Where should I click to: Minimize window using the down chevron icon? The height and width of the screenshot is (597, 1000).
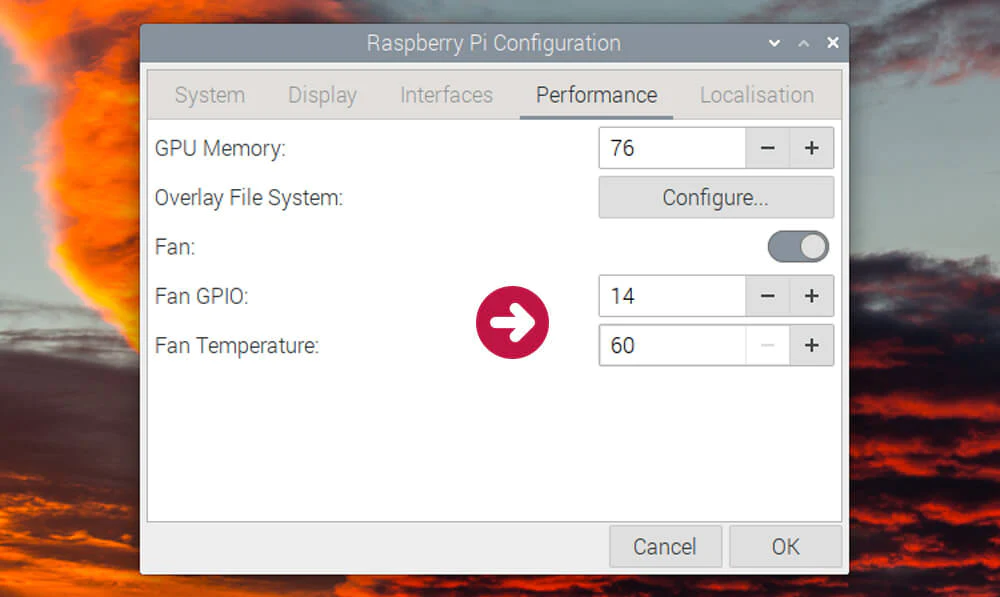774,44
